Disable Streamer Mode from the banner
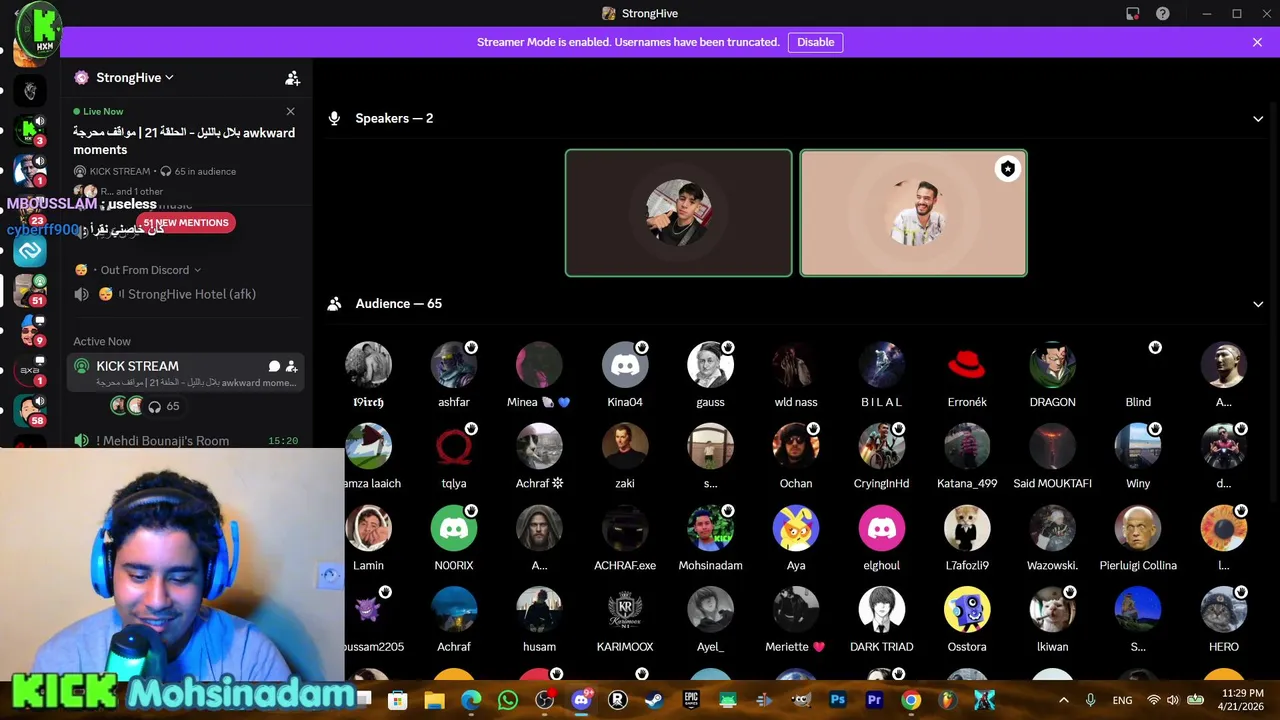The height and width of the screenshot is (720, 1280). (x=815, y=42)
